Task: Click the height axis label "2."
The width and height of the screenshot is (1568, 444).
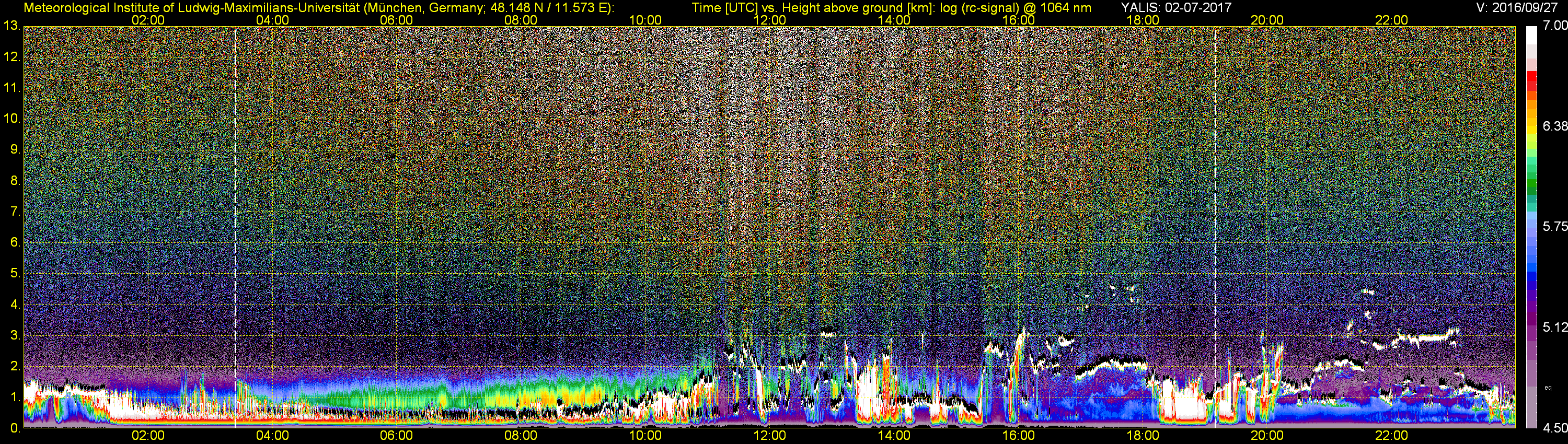Action: click(15, 366)
